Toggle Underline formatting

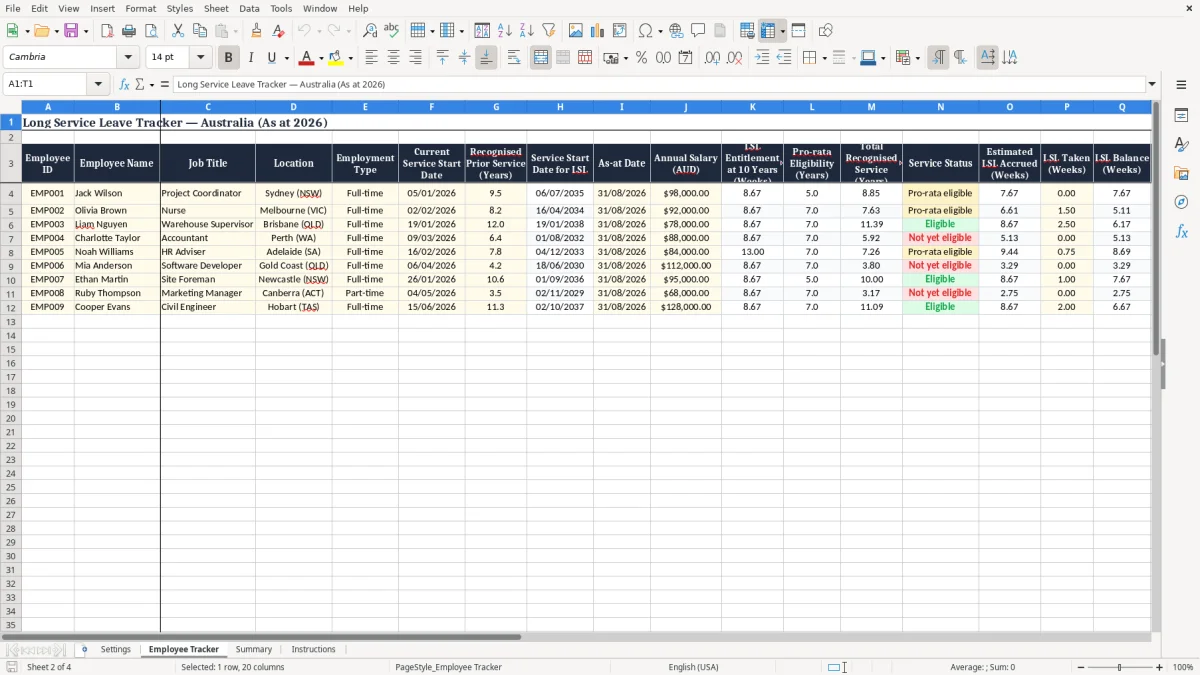tap(272, 58)
